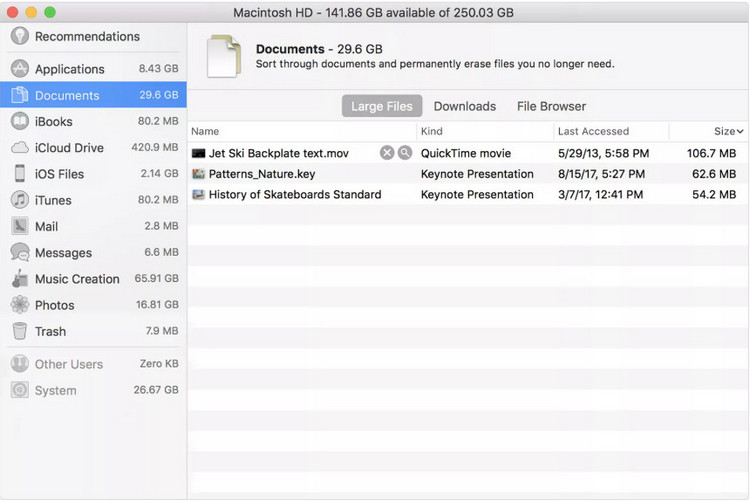This screenshot has width=750, height=501.
Task: Select Photos label in sidebar
Action: pos(55,305)
